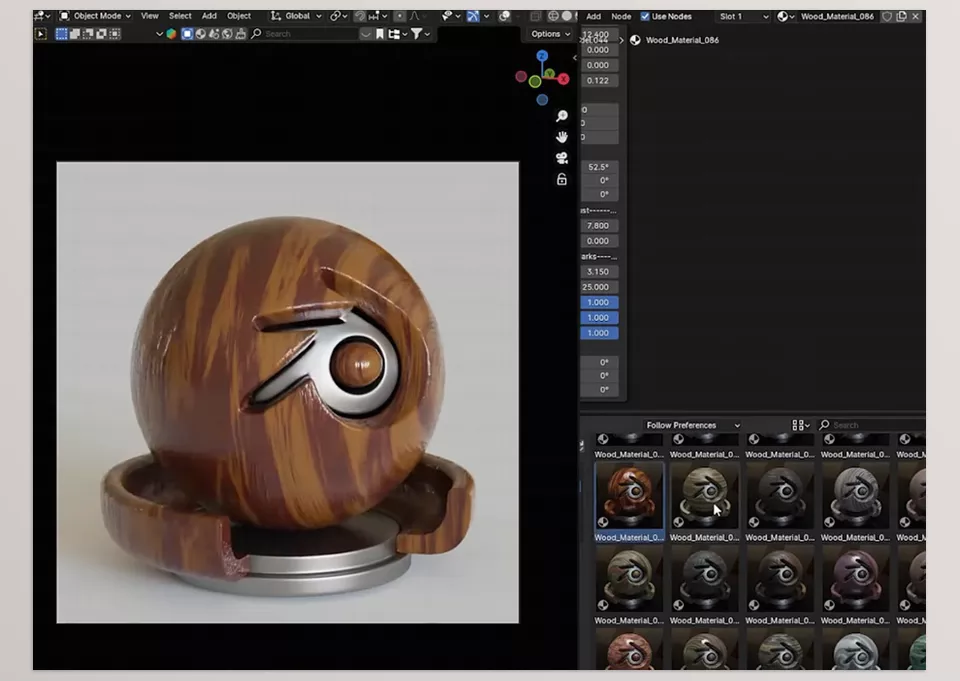Viewport: 960px width, 681px height.
Task: Open the hierarchy display options dropdown
Action: (398, 34)
